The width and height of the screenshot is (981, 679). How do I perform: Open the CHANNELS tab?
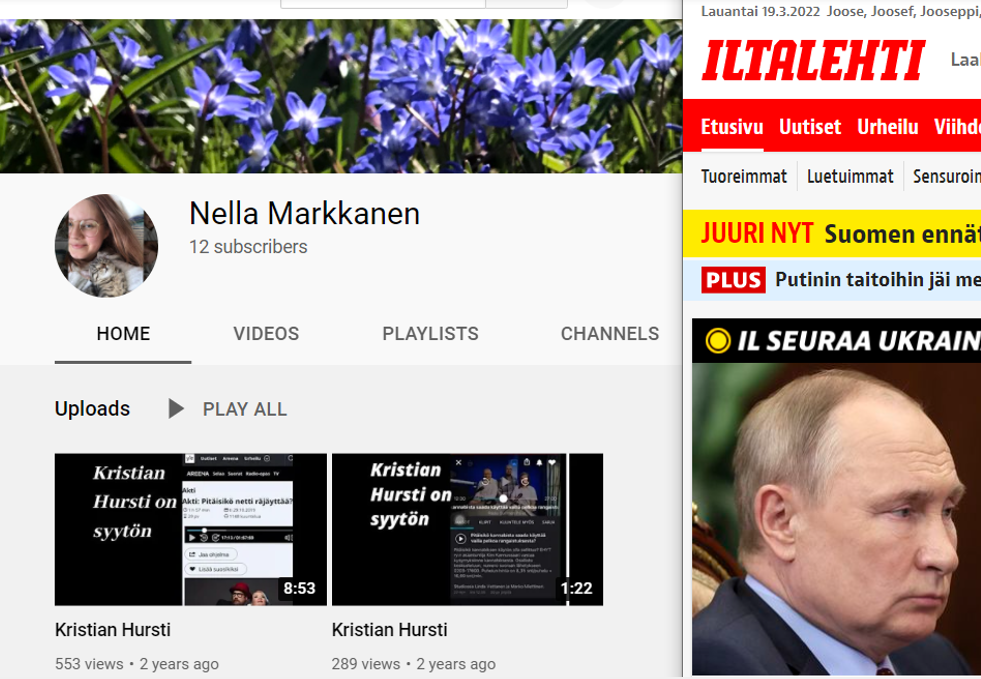point(610,334)
